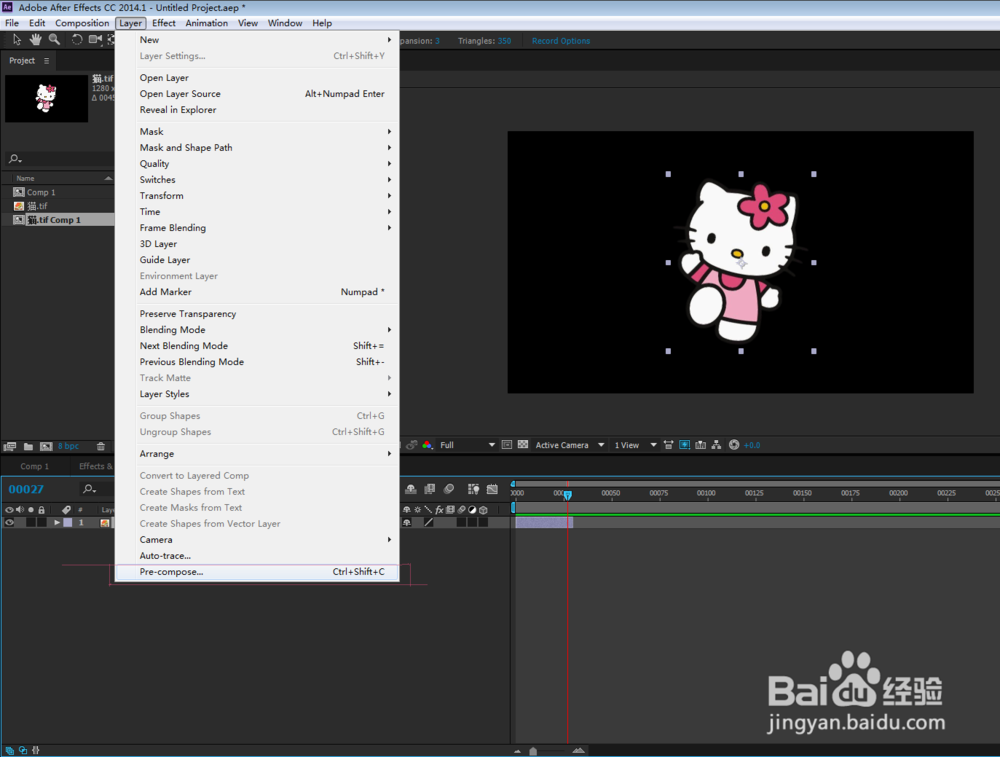Click the 8 bpc color depth button
Screen dimensions: 1000x757
(x=69, y=446)
